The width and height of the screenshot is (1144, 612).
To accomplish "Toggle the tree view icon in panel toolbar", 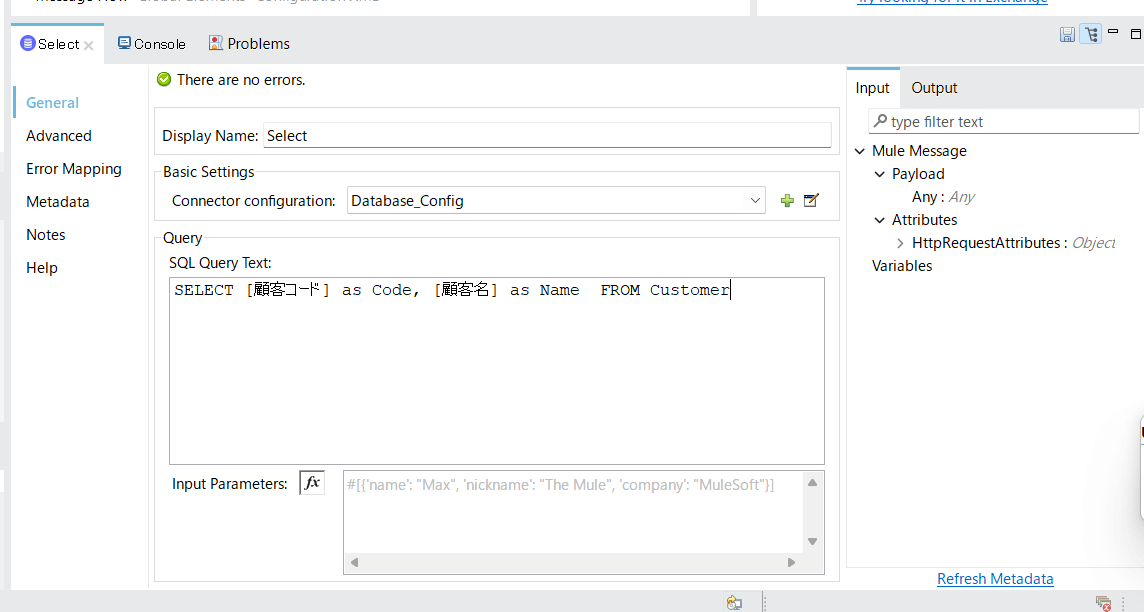I will coord(1091,34).
